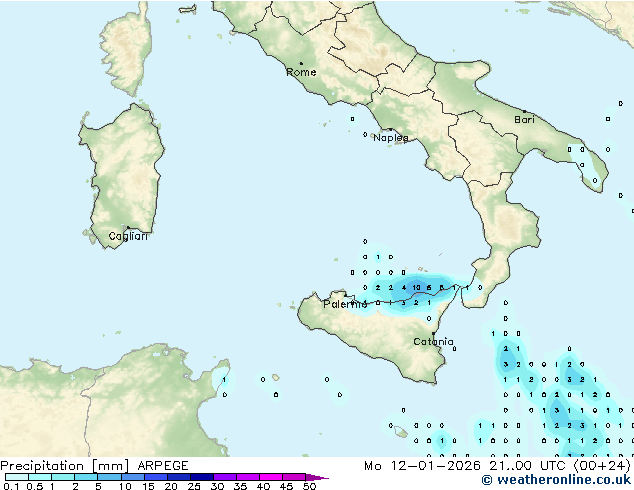634x490 pixels.
Task: Click the city dot marker above Catania
Action: 433,334
